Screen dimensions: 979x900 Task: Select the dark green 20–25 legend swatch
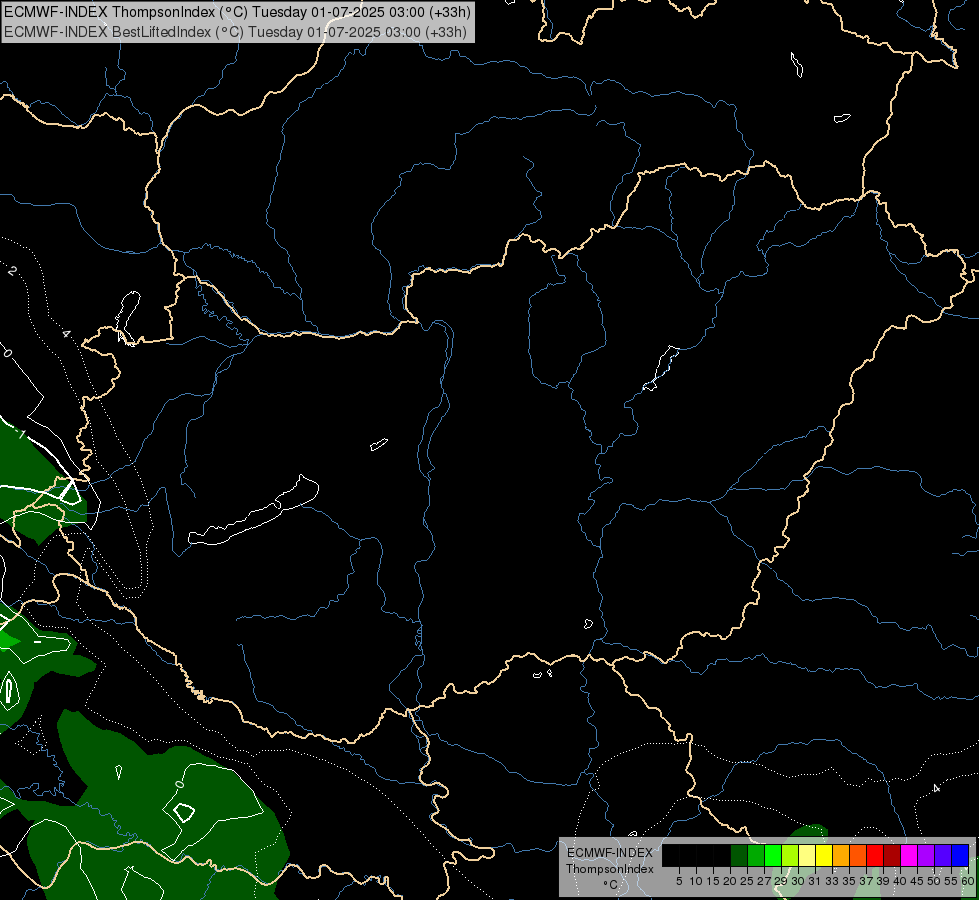[739, 855]
